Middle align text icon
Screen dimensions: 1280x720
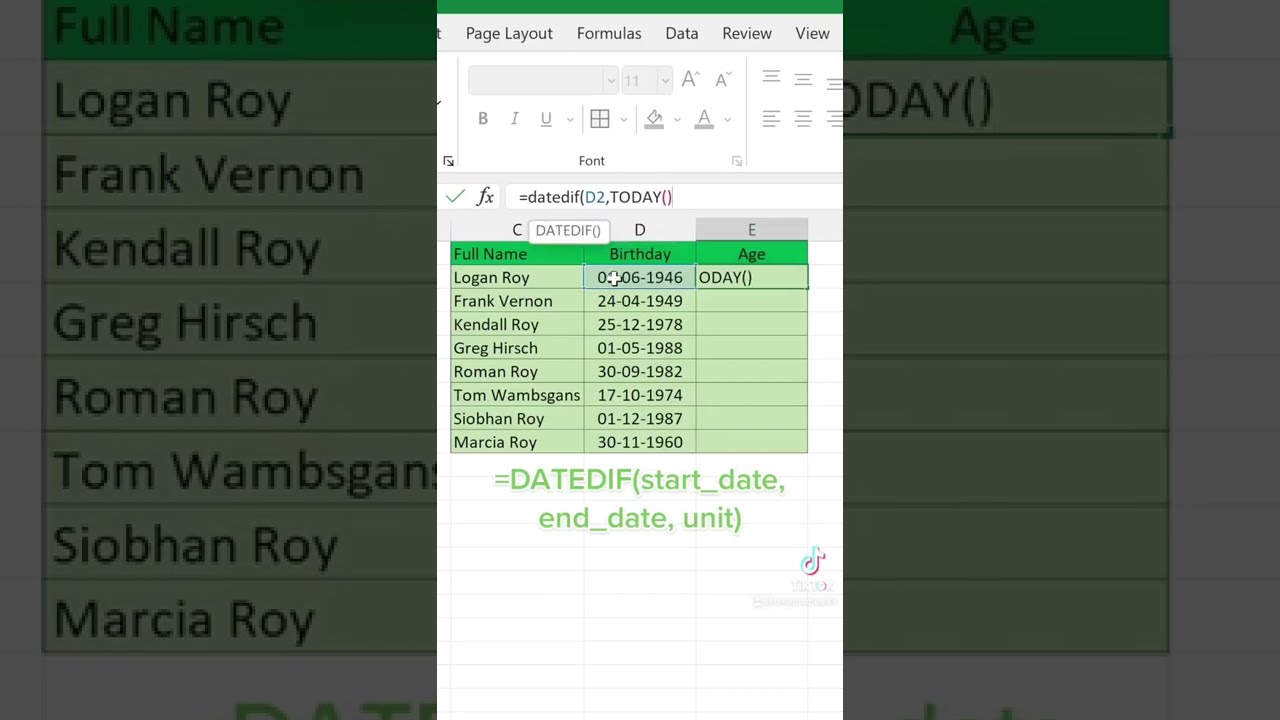point(803,78)
